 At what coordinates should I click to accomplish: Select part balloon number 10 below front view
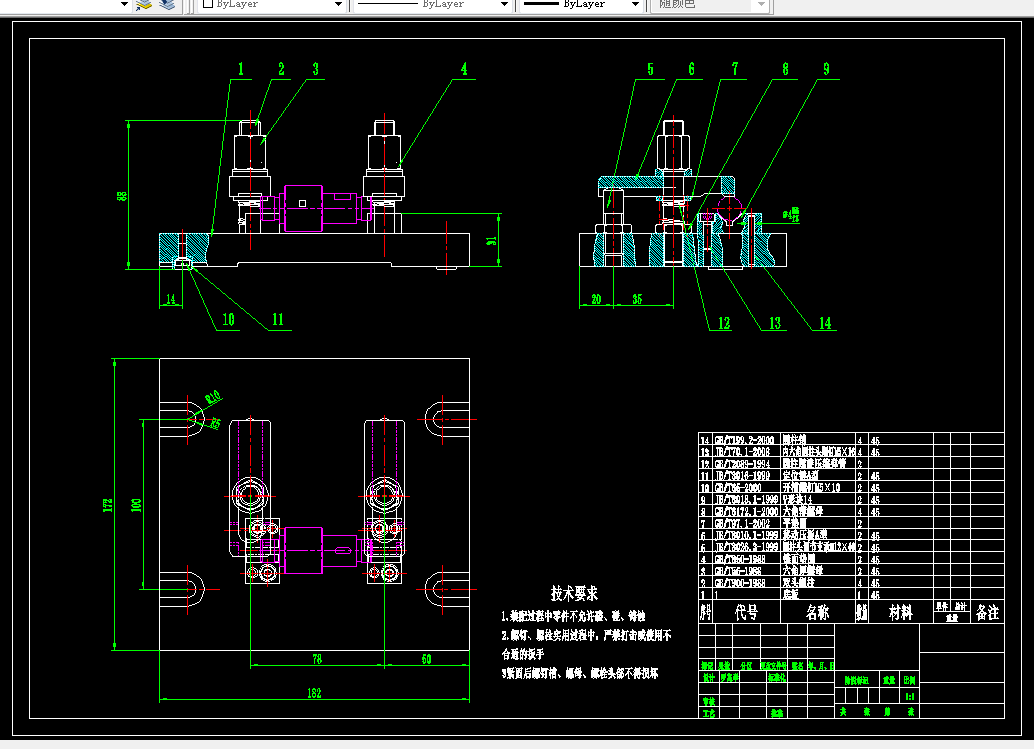[228, 320]
